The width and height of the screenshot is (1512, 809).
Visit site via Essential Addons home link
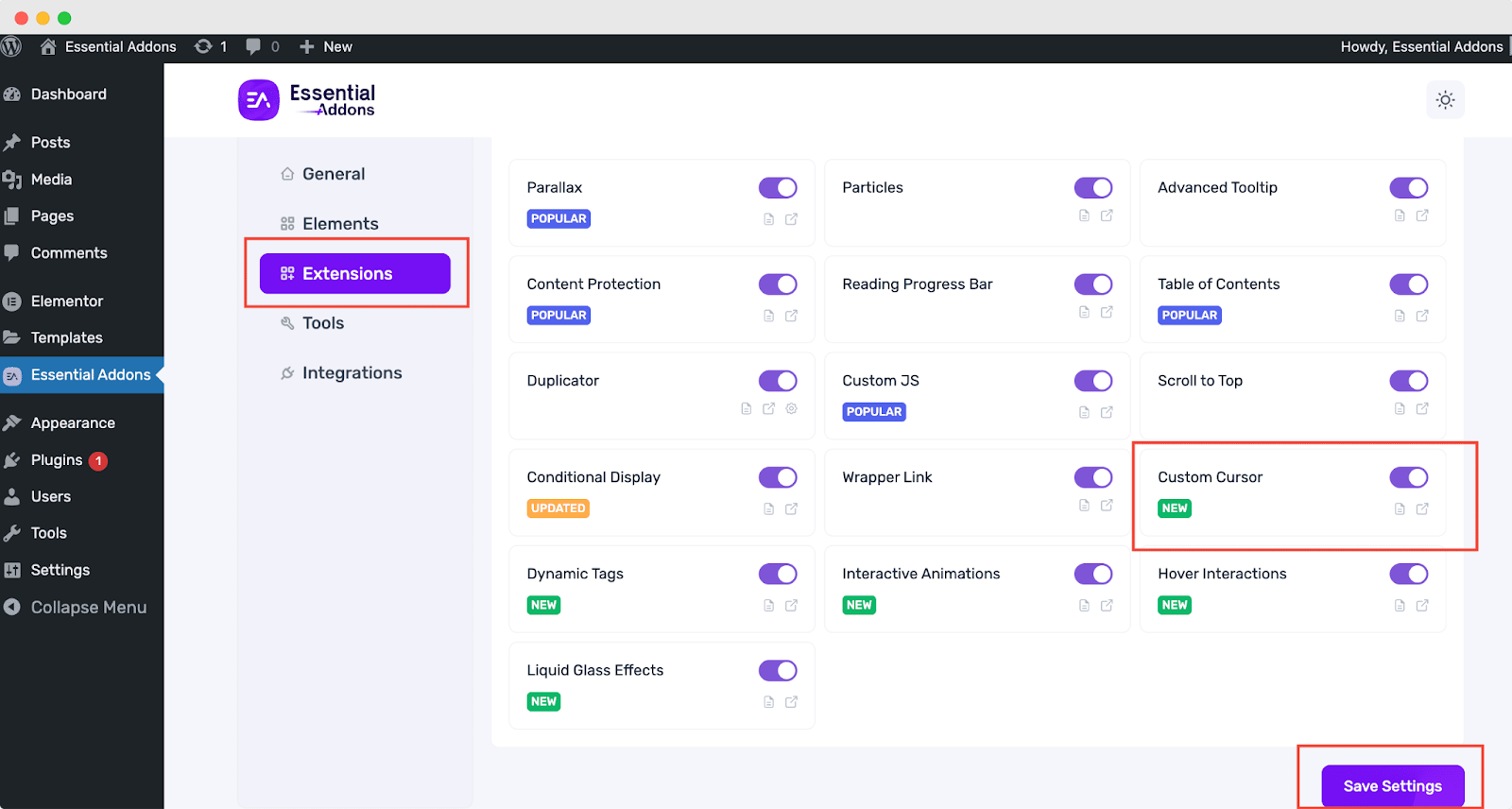tap(108, 46)
